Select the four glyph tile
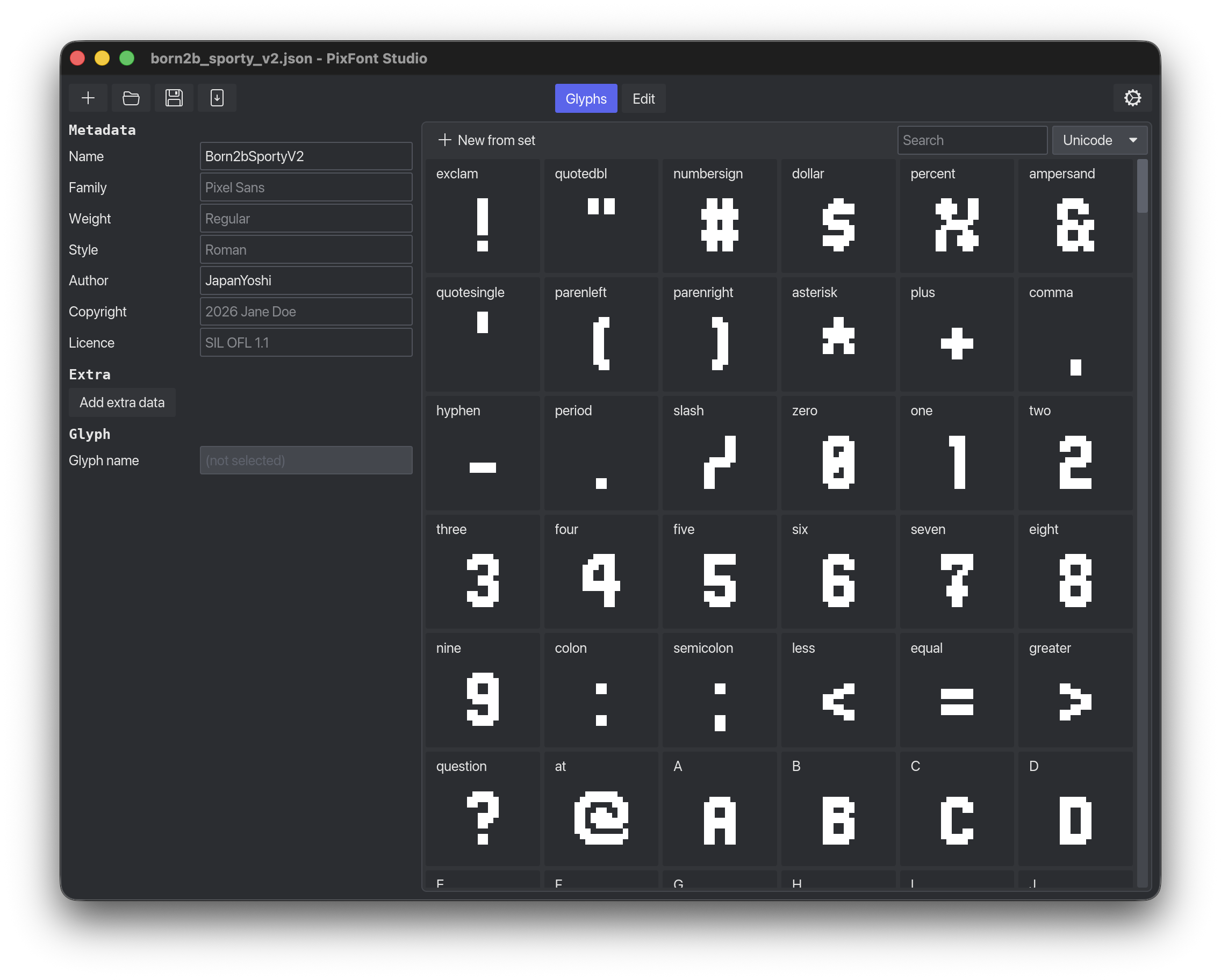 coord(601,571)
